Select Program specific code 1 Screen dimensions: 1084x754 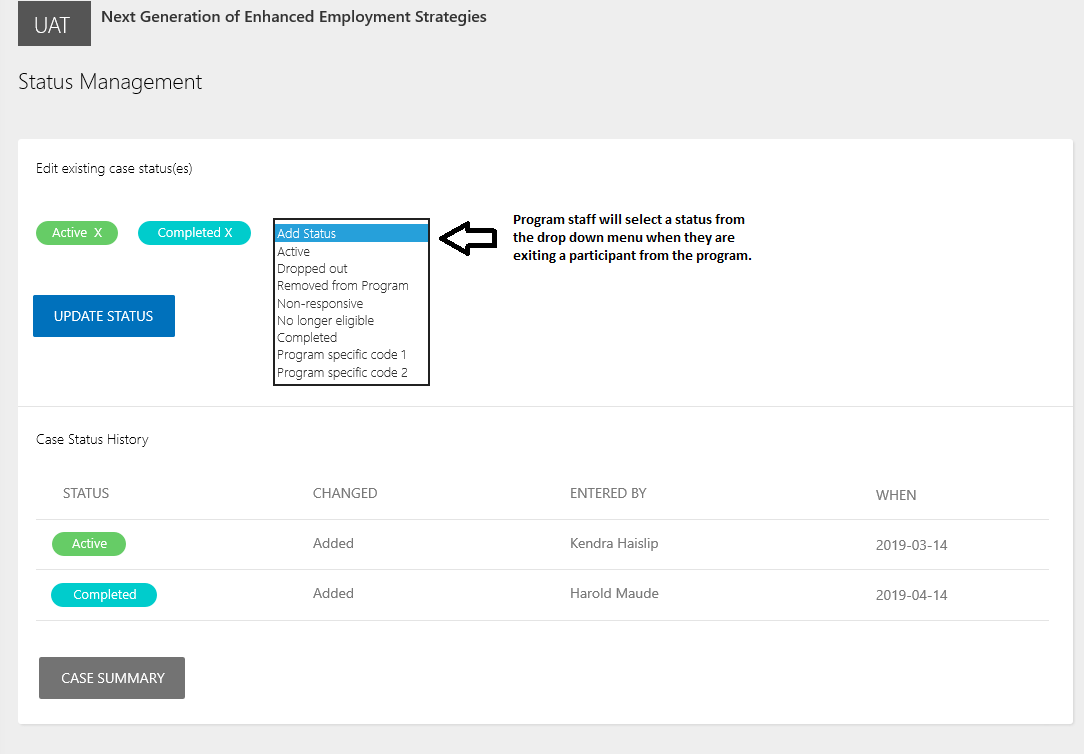pyautogui.click(x=342, y=355)
